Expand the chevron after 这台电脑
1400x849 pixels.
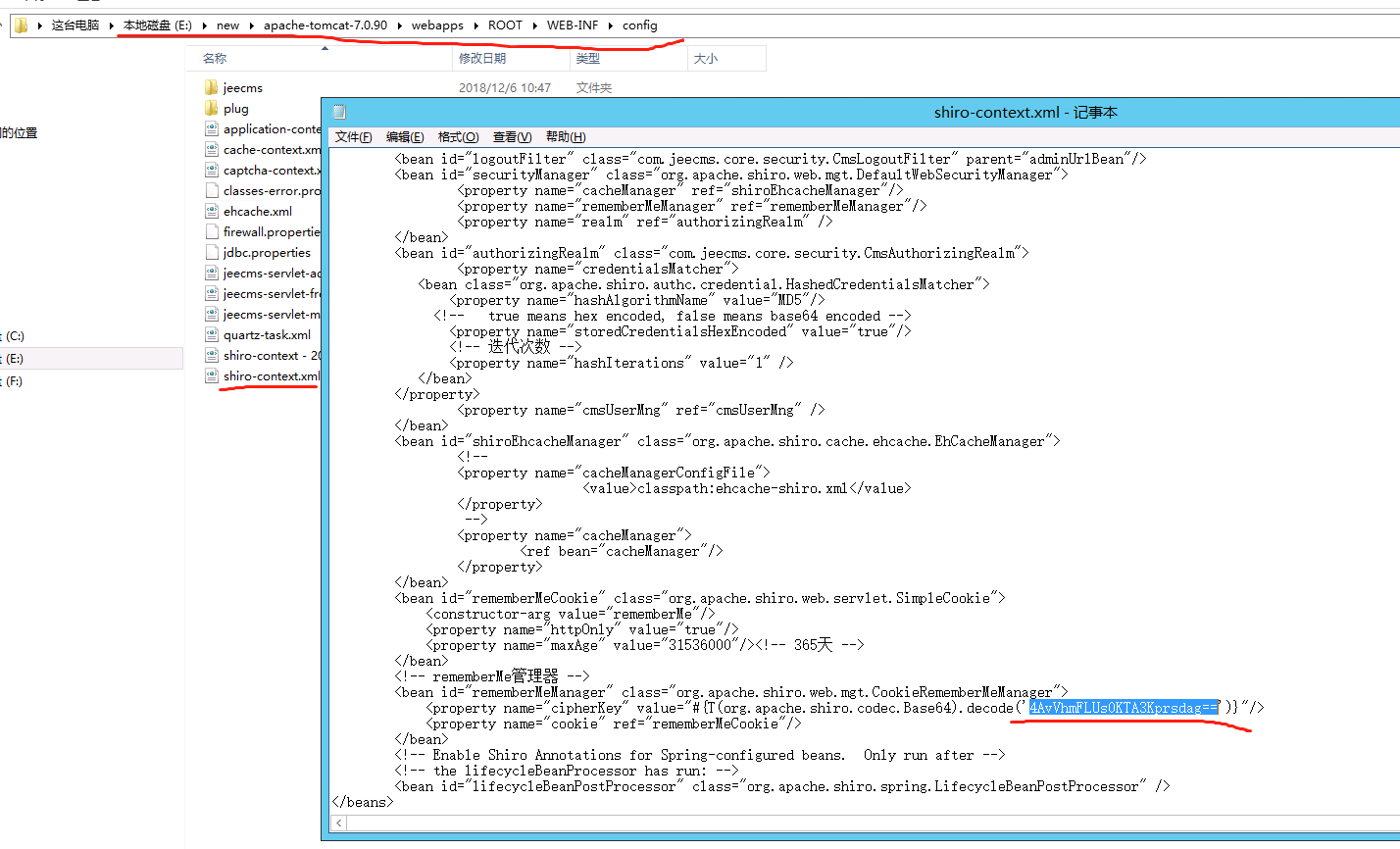112,25
